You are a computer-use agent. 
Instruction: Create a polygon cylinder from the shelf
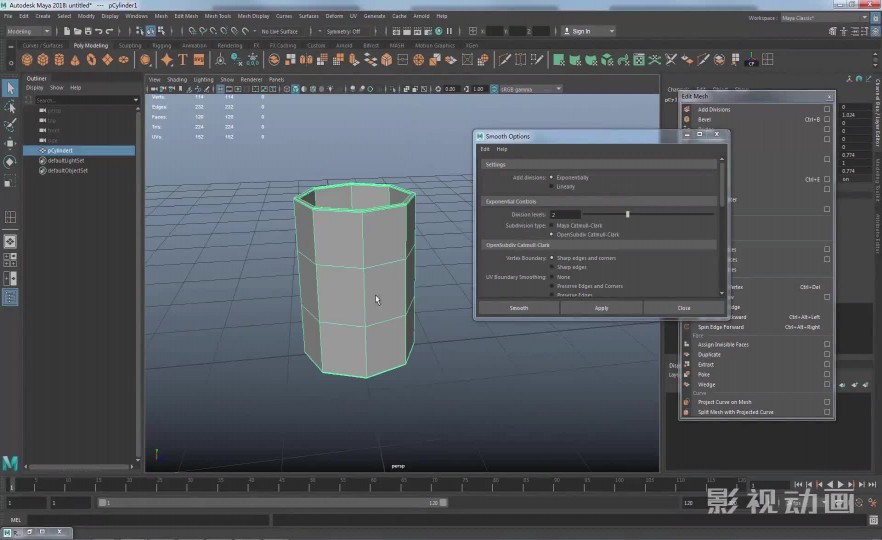[x=59, y=60]
